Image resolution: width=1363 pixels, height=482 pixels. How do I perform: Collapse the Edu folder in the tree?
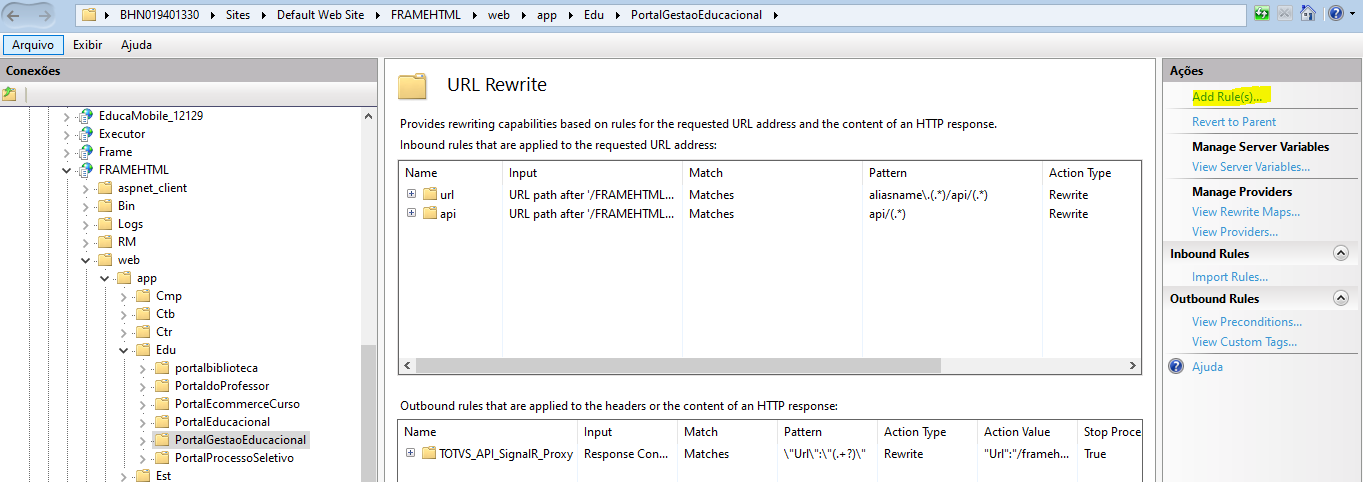pos(123,350)
